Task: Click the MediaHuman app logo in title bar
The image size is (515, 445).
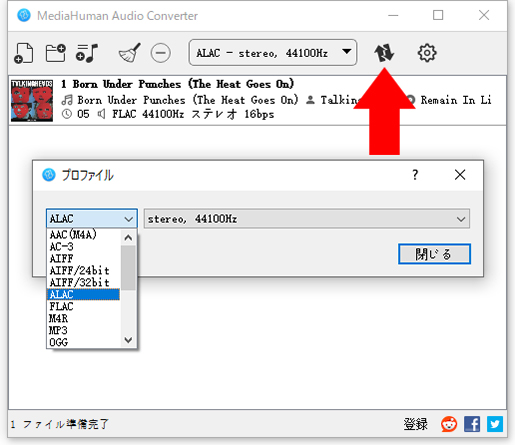Action: [24, 15]
